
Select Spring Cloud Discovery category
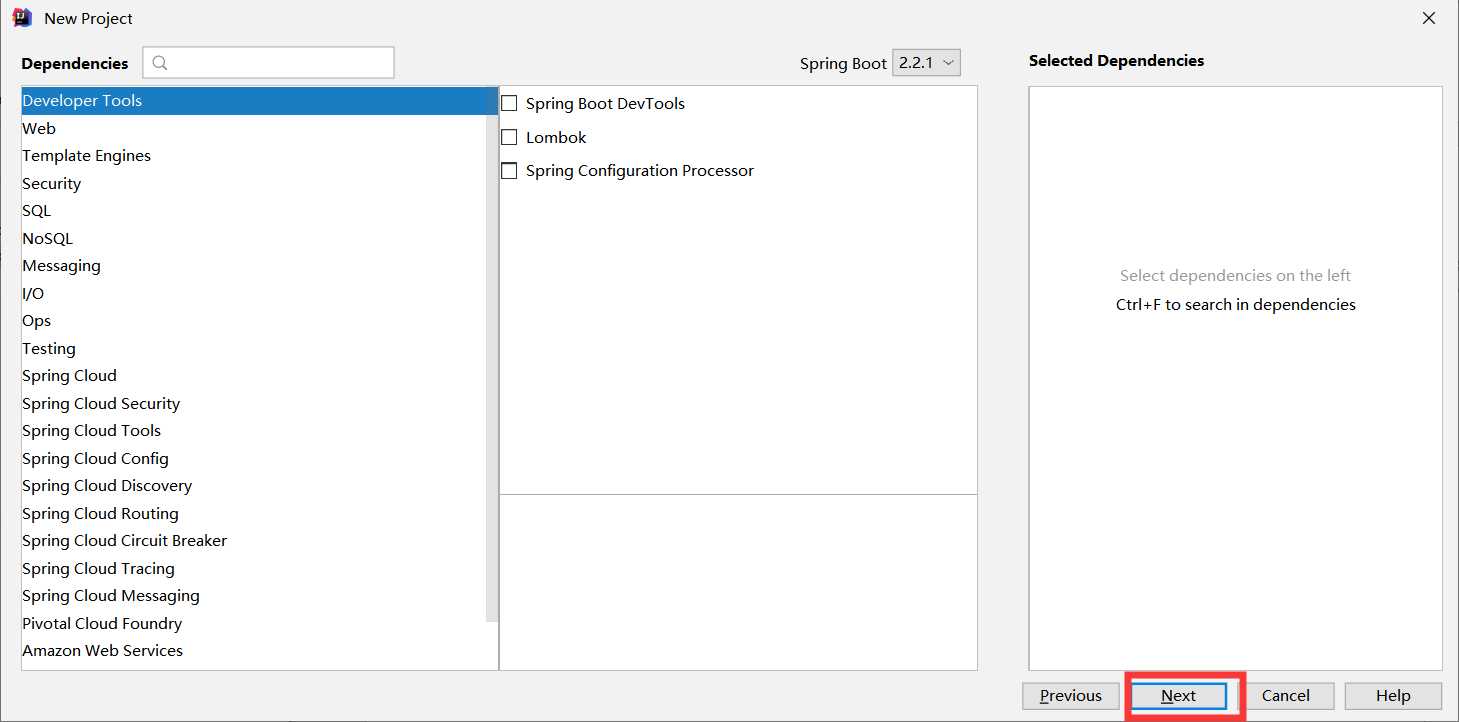point(254,486)
